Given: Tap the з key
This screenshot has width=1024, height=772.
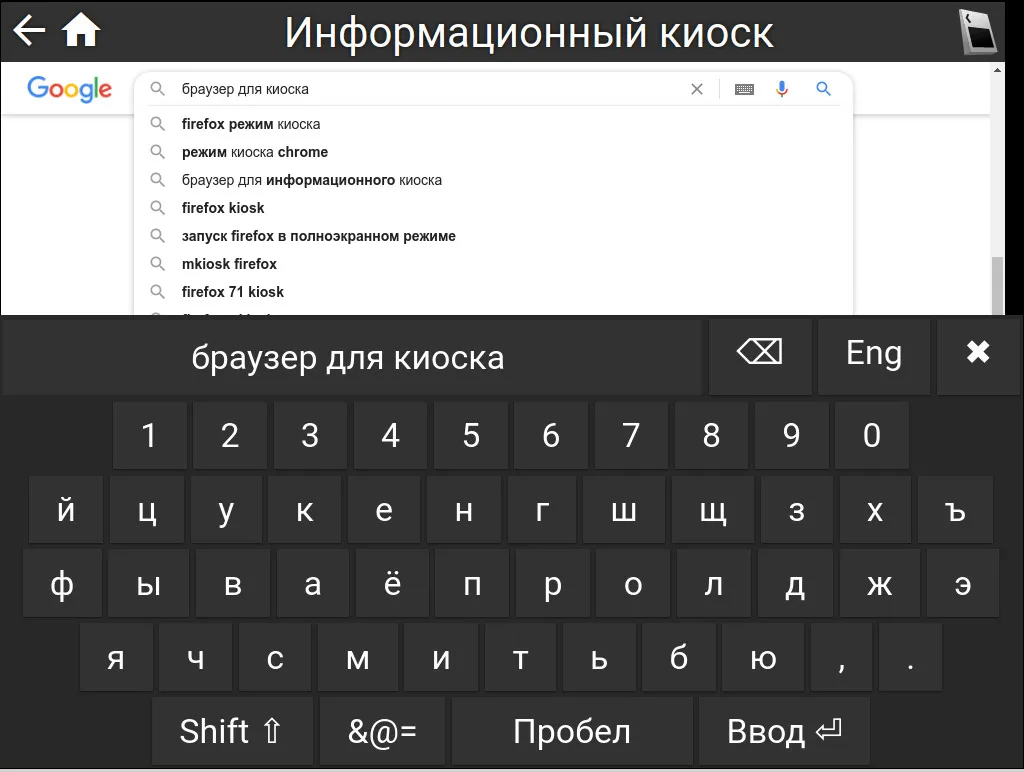Looking at the screenshot, I should 797,509.
